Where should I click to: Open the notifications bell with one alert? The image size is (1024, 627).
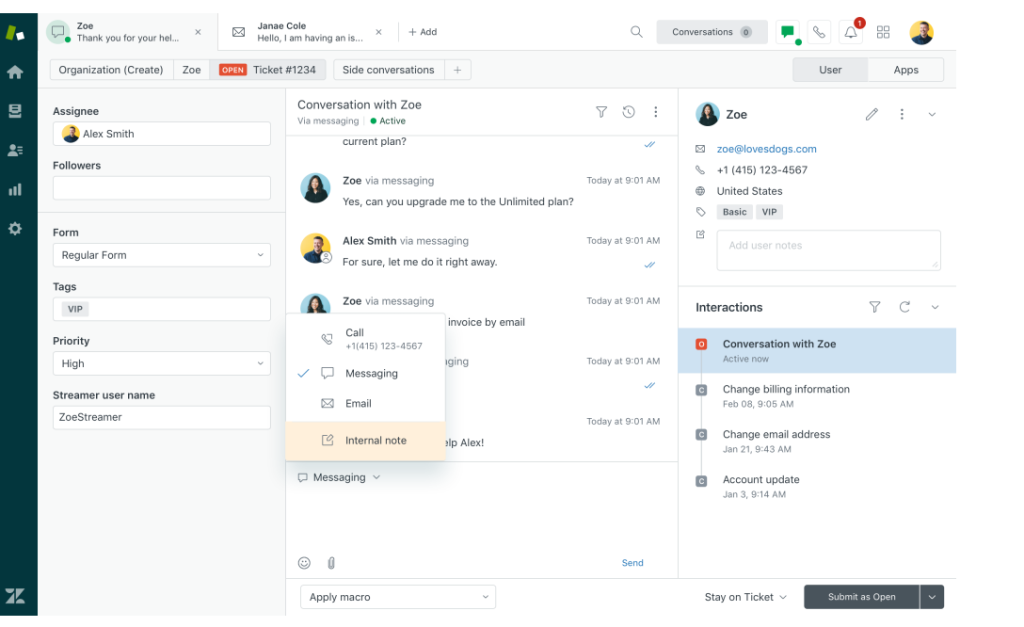point(850,31)
